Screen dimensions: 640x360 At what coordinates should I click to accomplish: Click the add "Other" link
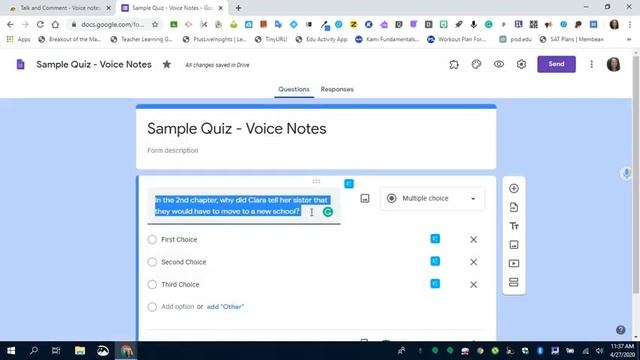pyautogui.click(x=225, y=307)
